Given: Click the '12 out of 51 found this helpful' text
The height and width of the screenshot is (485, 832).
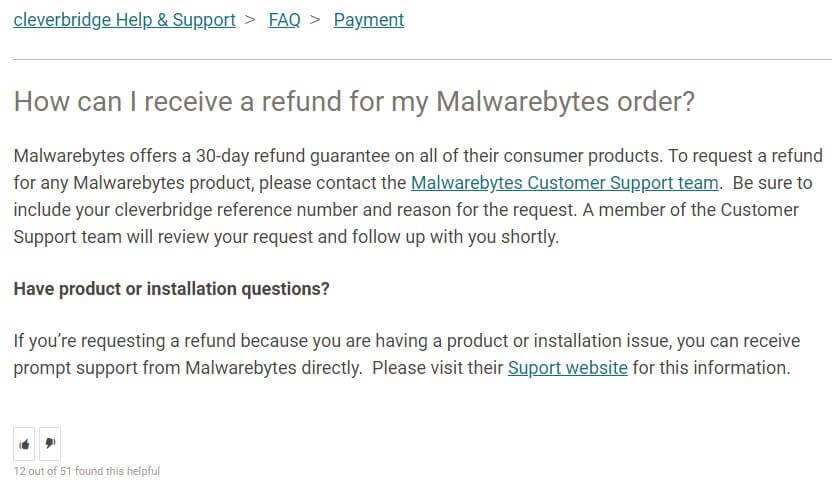Looking at the screenshot, I should (x=86, y=471).
